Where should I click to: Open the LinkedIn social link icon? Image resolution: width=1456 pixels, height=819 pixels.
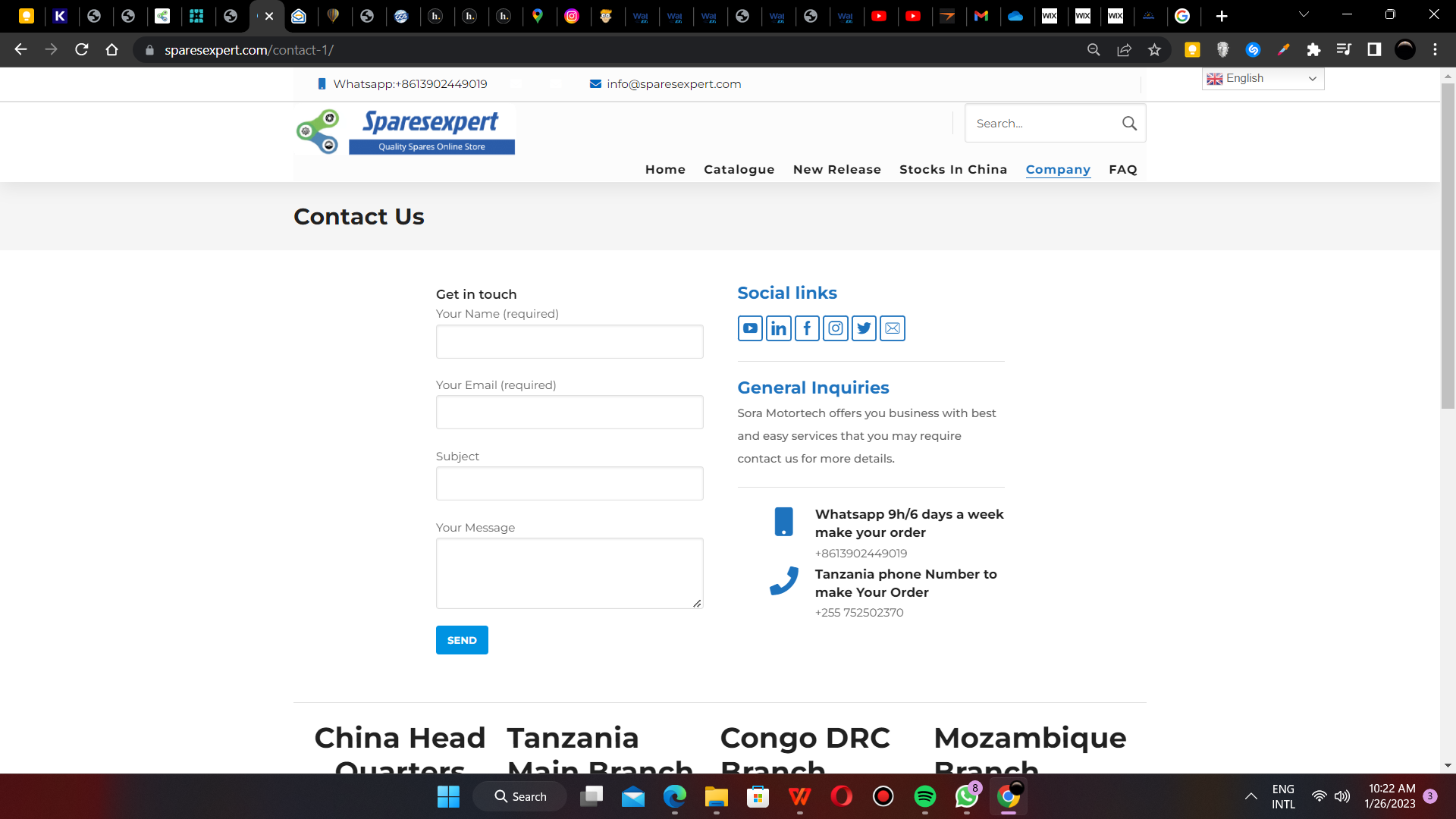pos(778,328)
